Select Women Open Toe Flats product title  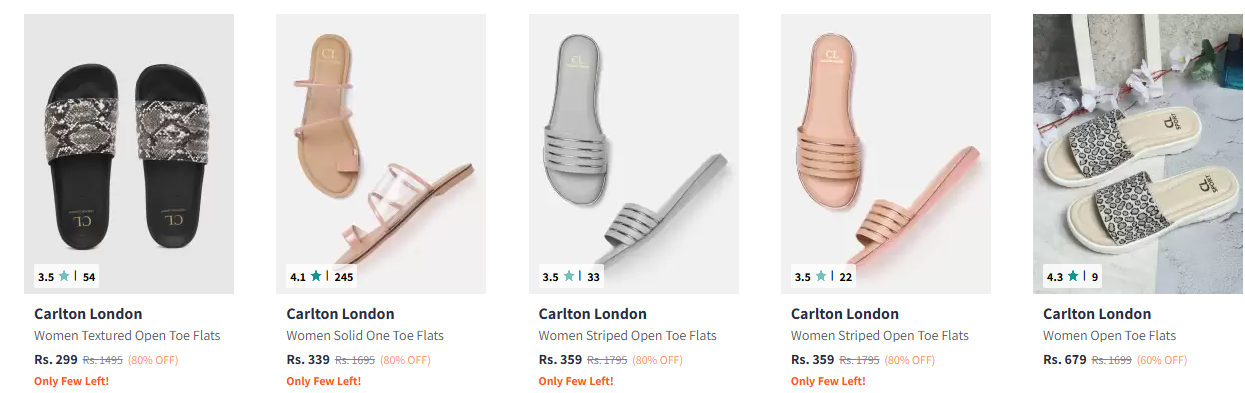point(1110,336)
